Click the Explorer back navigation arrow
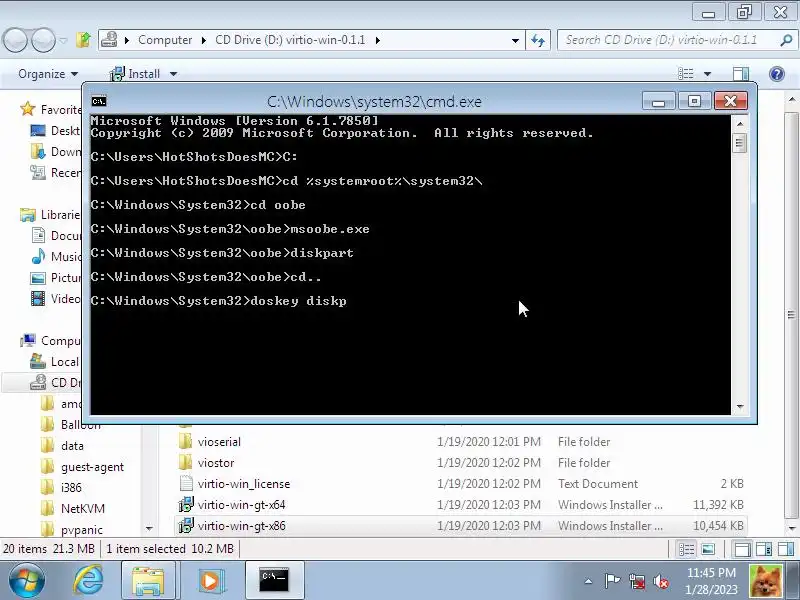800x600 pixels. [x=15, y=40]
